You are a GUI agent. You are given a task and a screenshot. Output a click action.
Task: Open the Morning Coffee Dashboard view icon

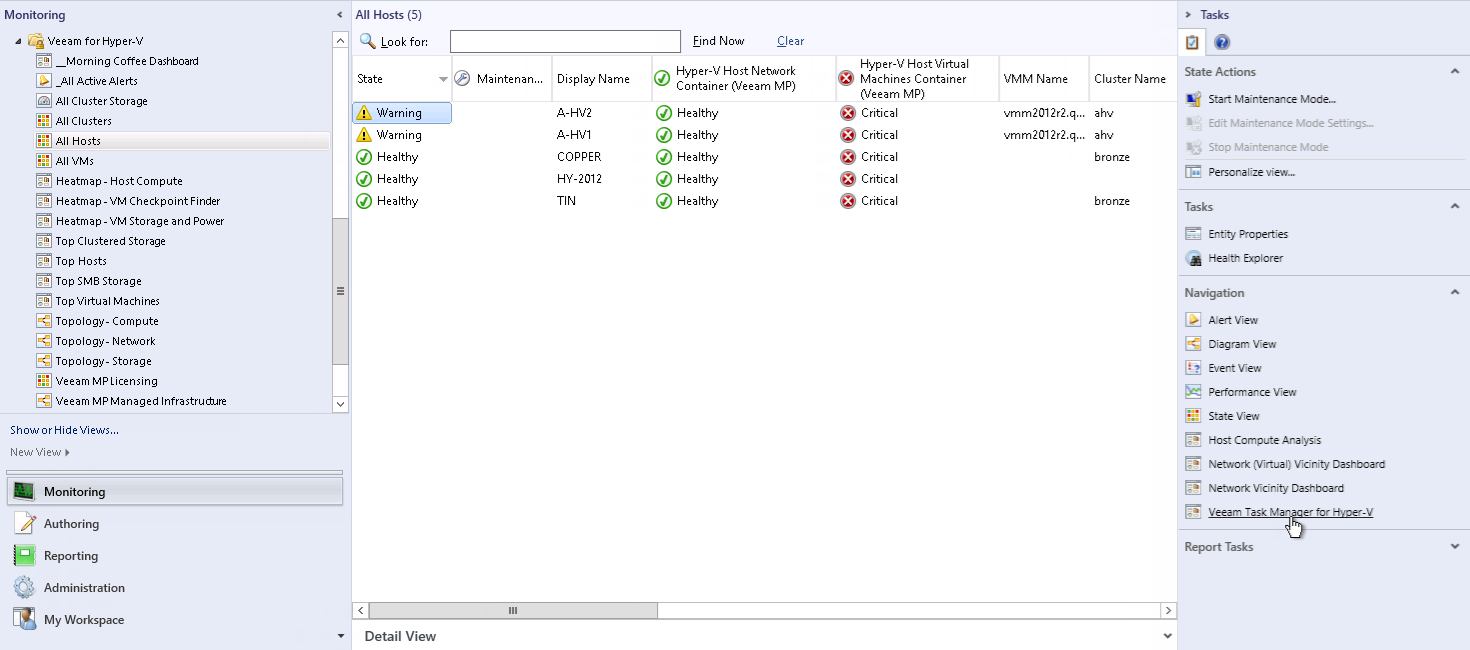(x=44, y=61)
